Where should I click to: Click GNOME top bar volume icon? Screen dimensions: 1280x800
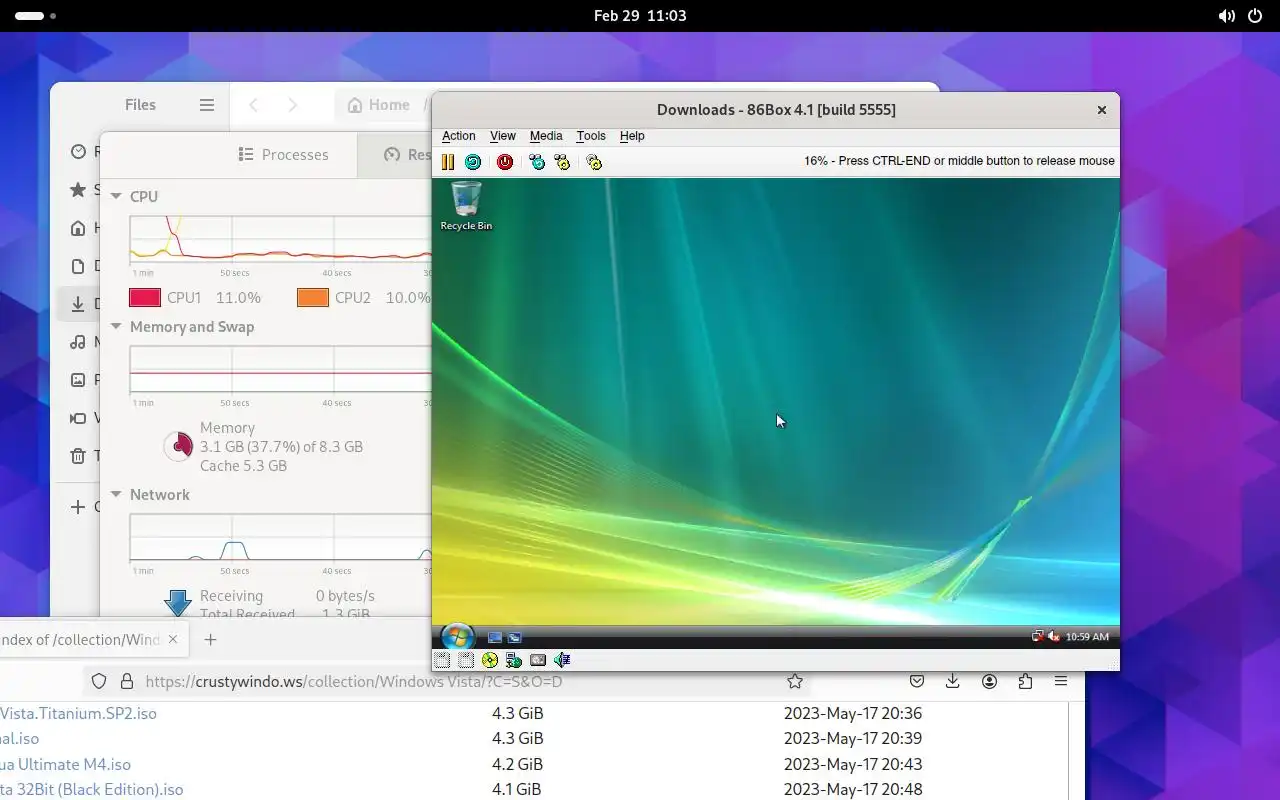1226,16
